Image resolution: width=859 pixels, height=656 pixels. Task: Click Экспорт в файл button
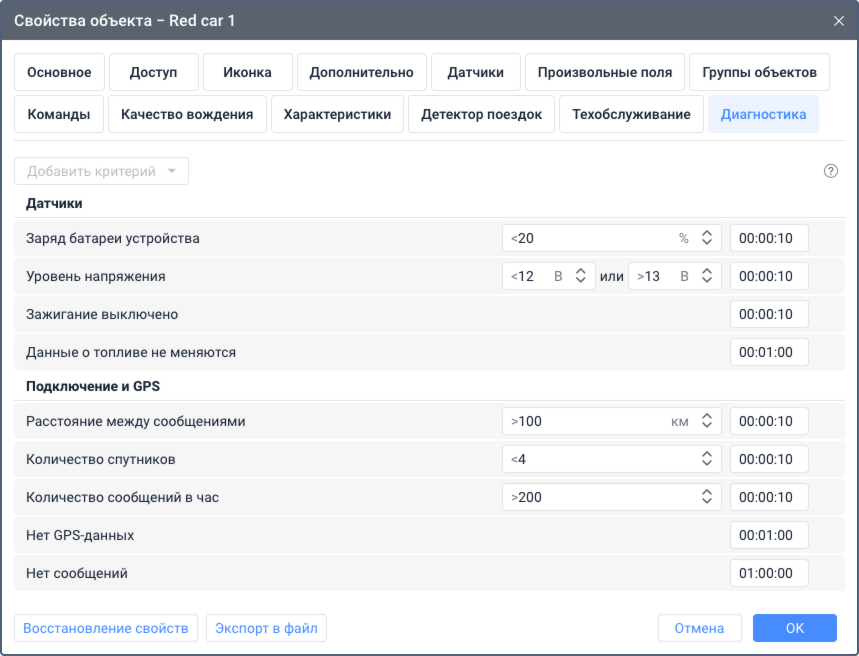(x=267, y=628)
